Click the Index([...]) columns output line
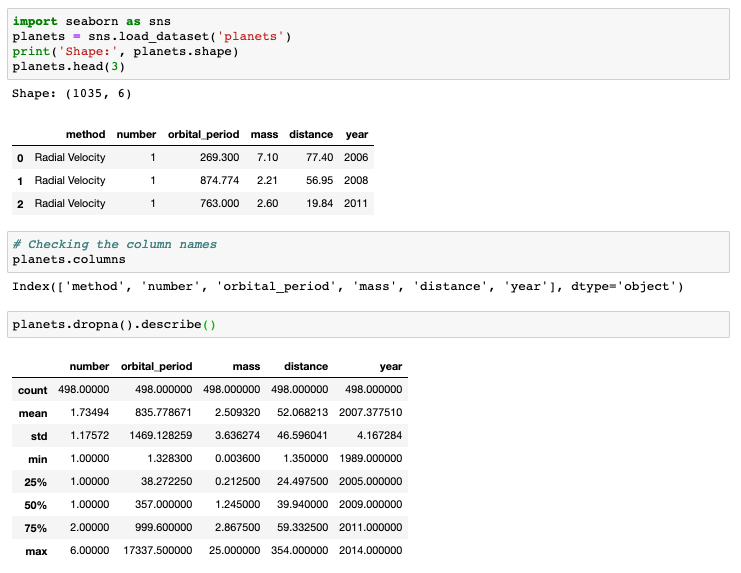741x573 pixels. click(348, 287)
